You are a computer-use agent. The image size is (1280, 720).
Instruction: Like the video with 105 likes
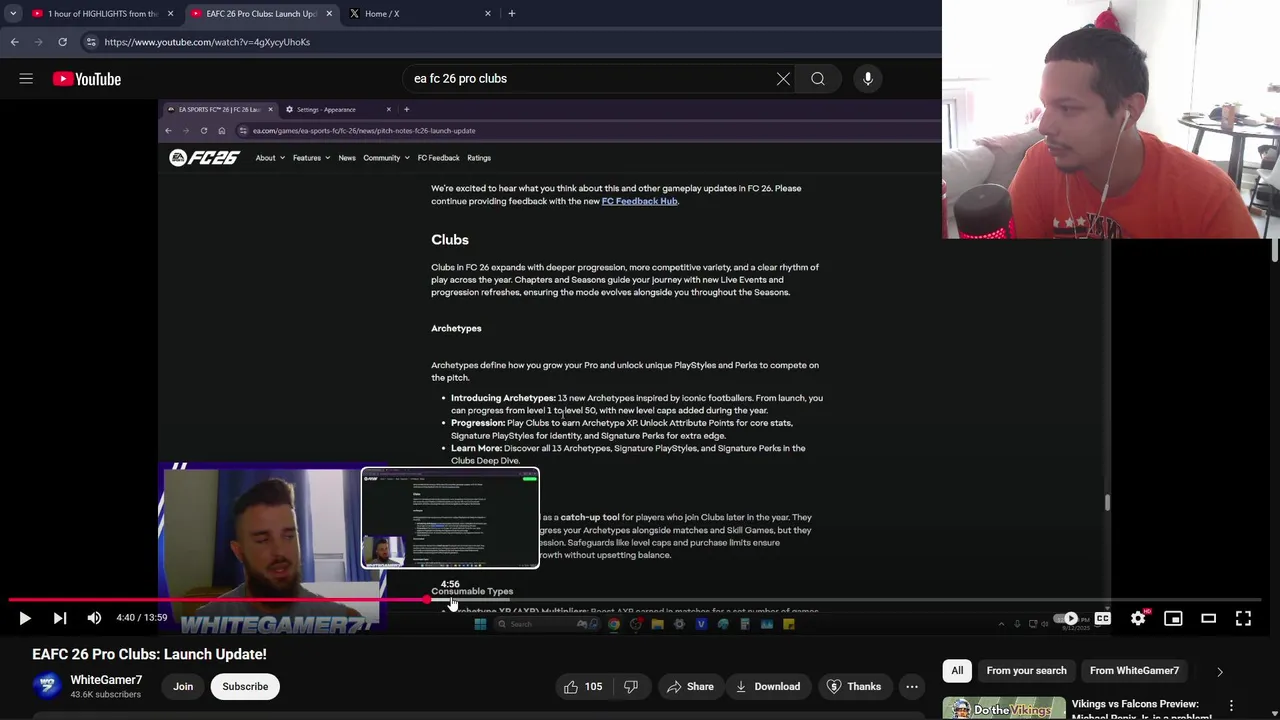coord(582,687)
